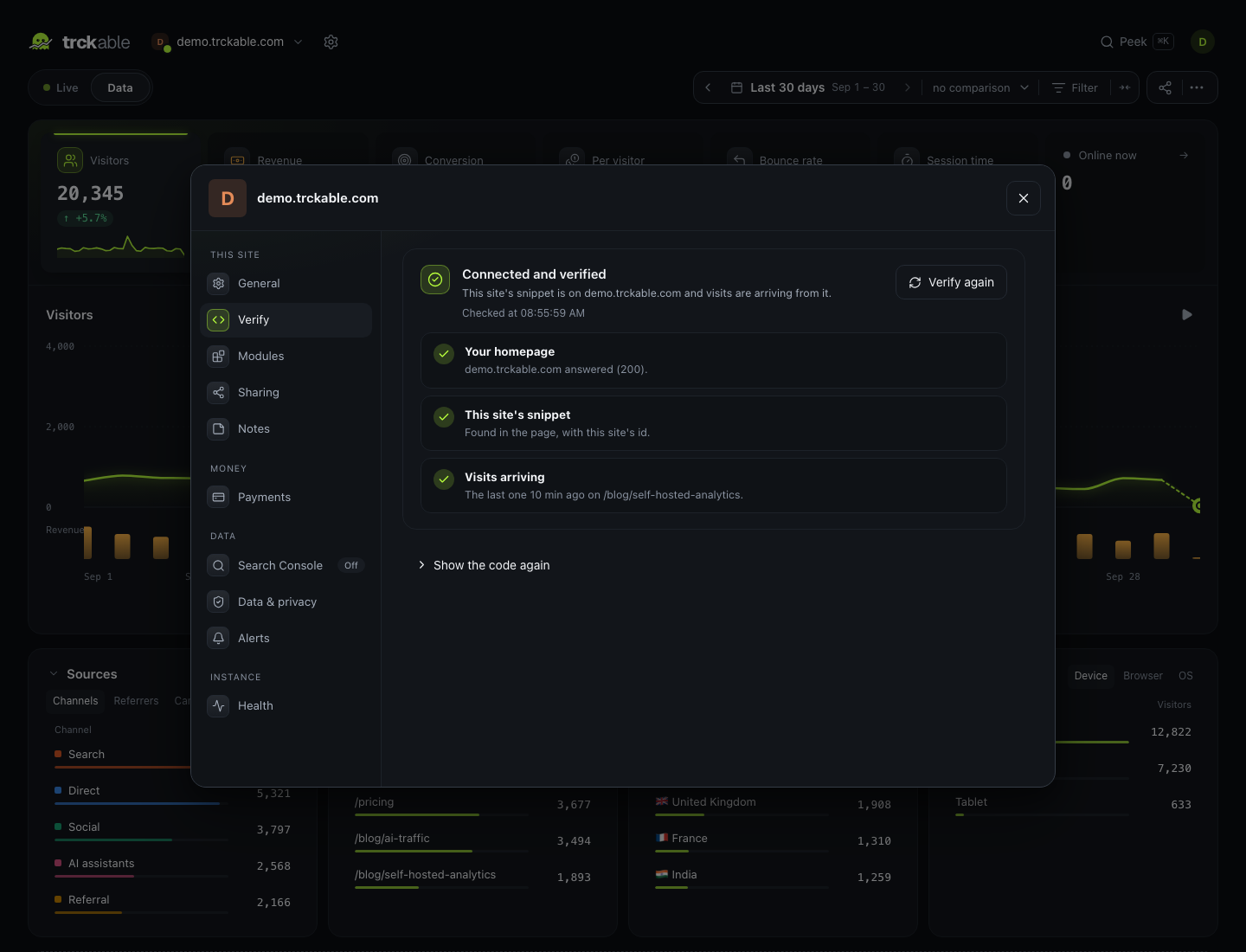Select the Referrers tab in Sources

[x=136, y=701]
